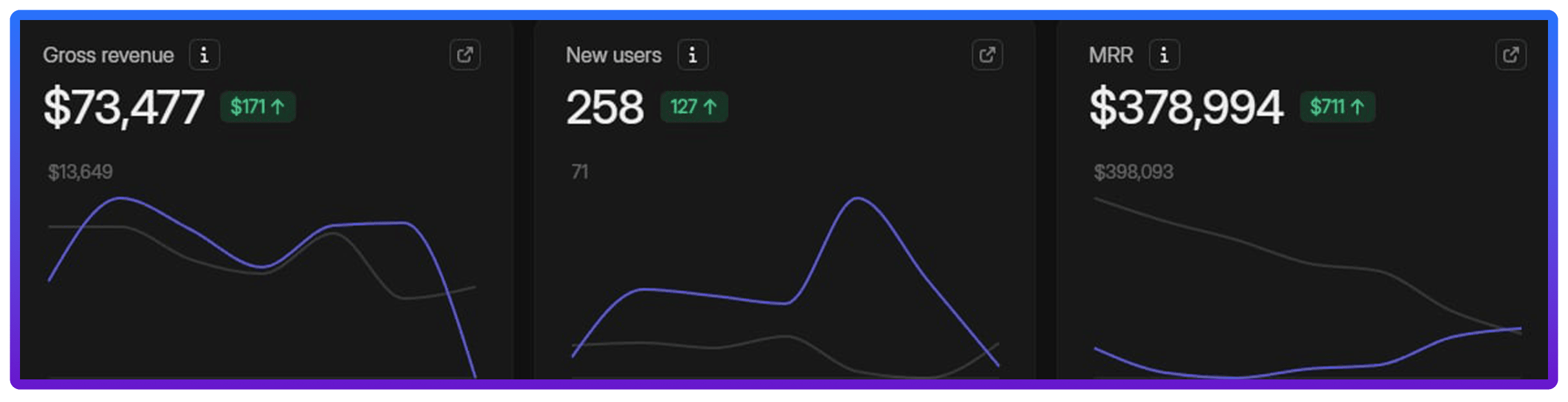This screenshot has height=402, width=1568.
Task: Click the green $171 increase badge
Action: tap(258, 107)
